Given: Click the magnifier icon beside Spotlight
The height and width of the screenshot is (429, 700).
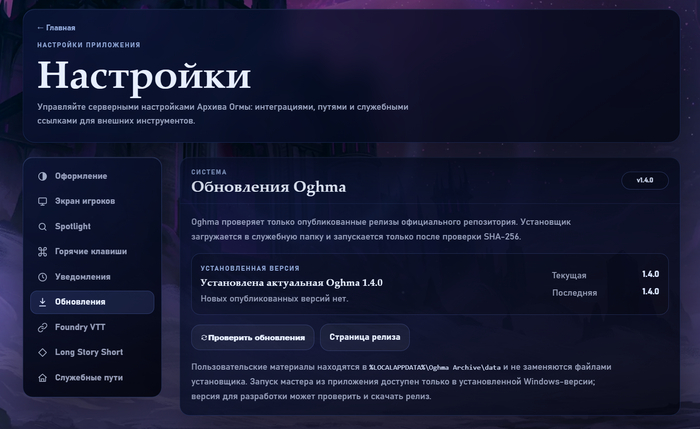Looking at the screenshot, I should point(42,227).
